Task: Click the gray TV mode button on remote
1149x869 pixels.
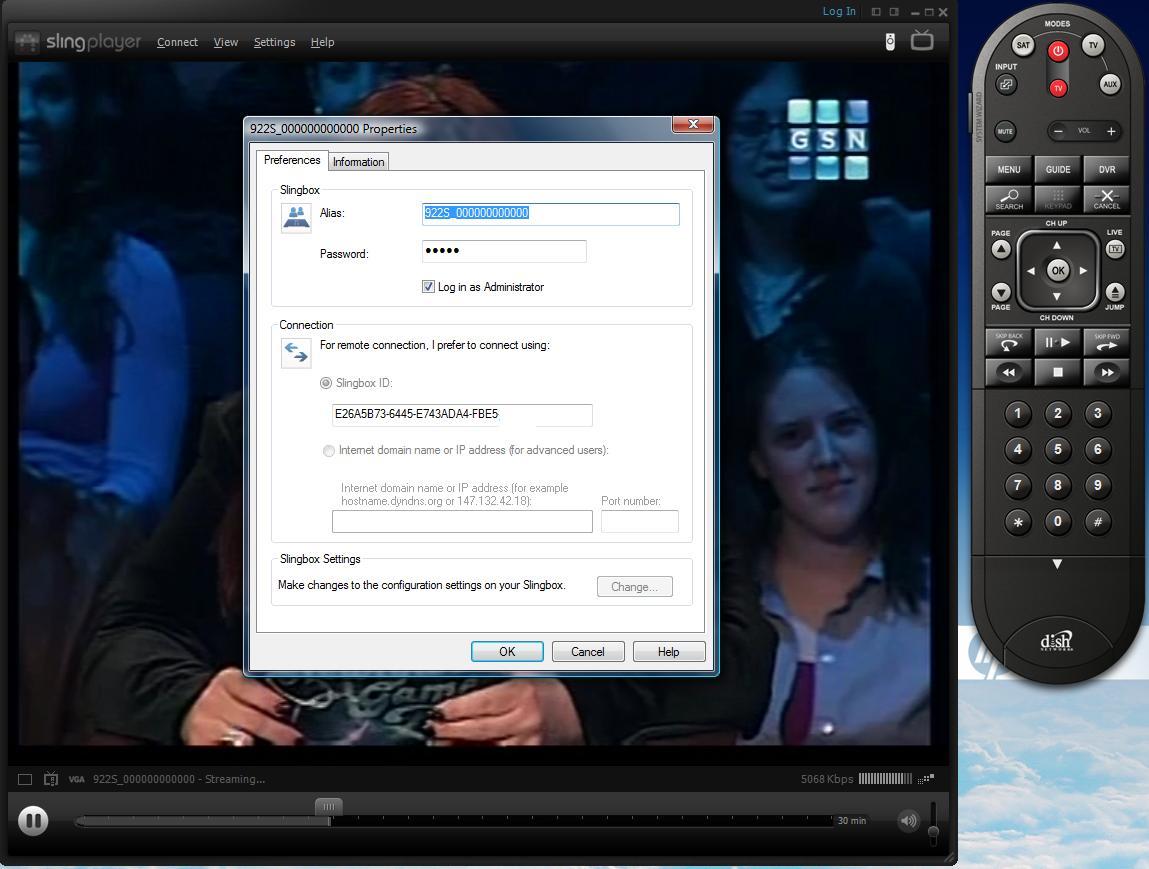Action: pos(1093,45)
